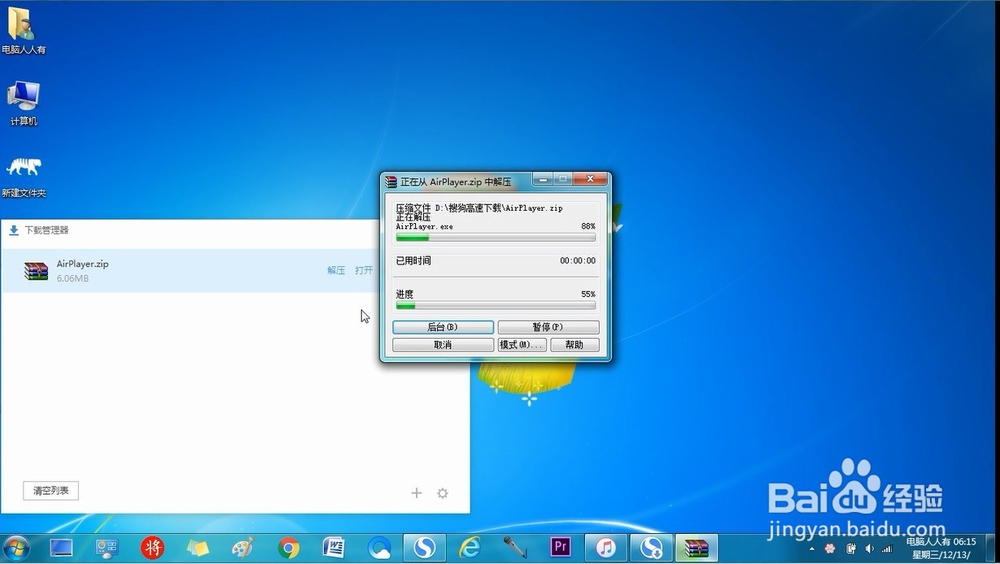Screen dimensions: 1000x564
Task: Open Windows Start menu orb
Action: (x=17, y=548)
